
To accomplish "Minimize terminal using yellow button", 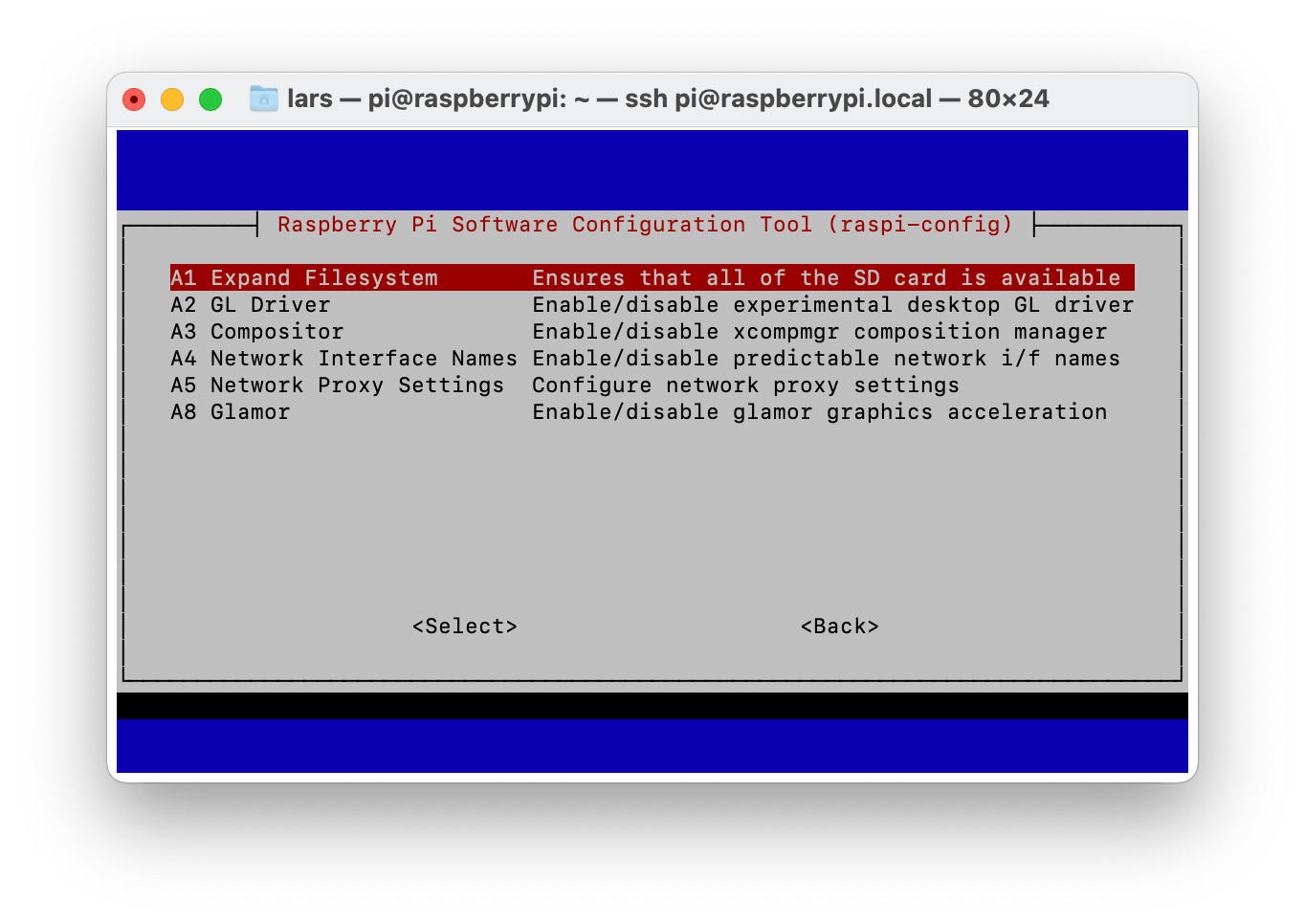I will click(x=172, y=99).
